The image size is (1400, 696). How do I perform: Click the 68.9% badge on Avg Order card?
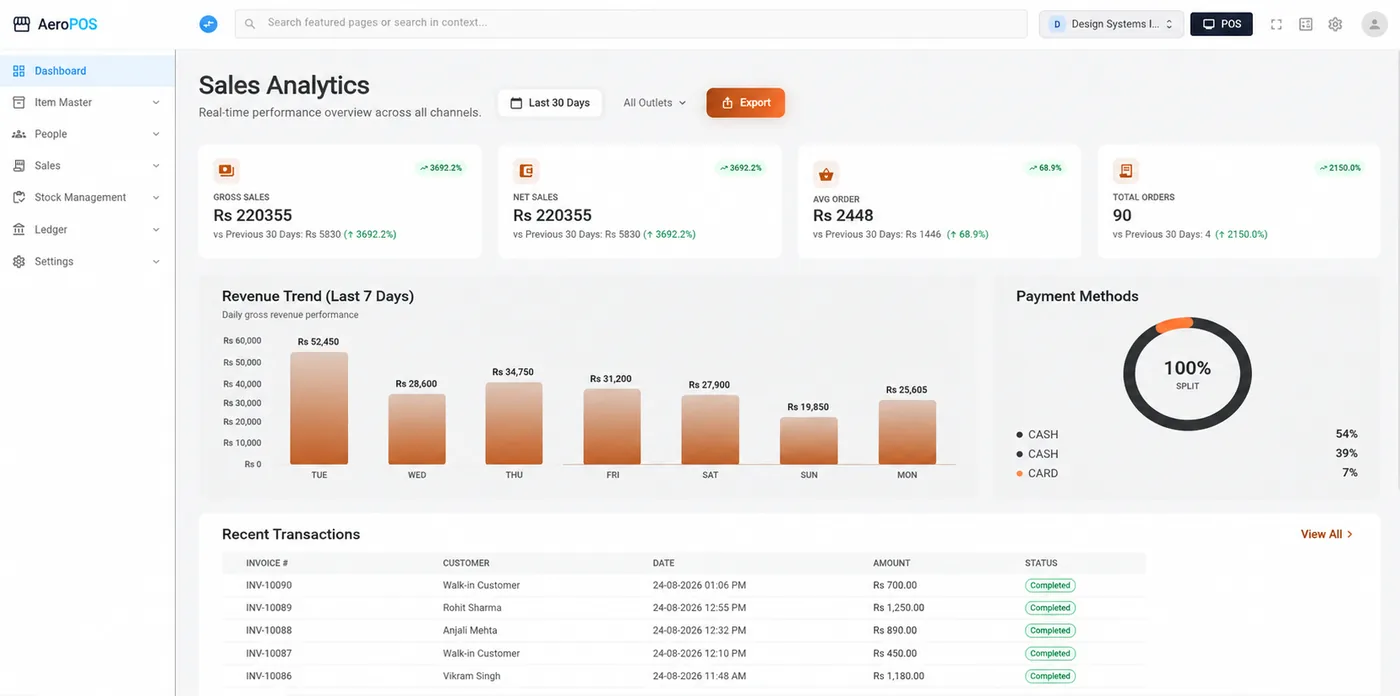[1045, 168]
